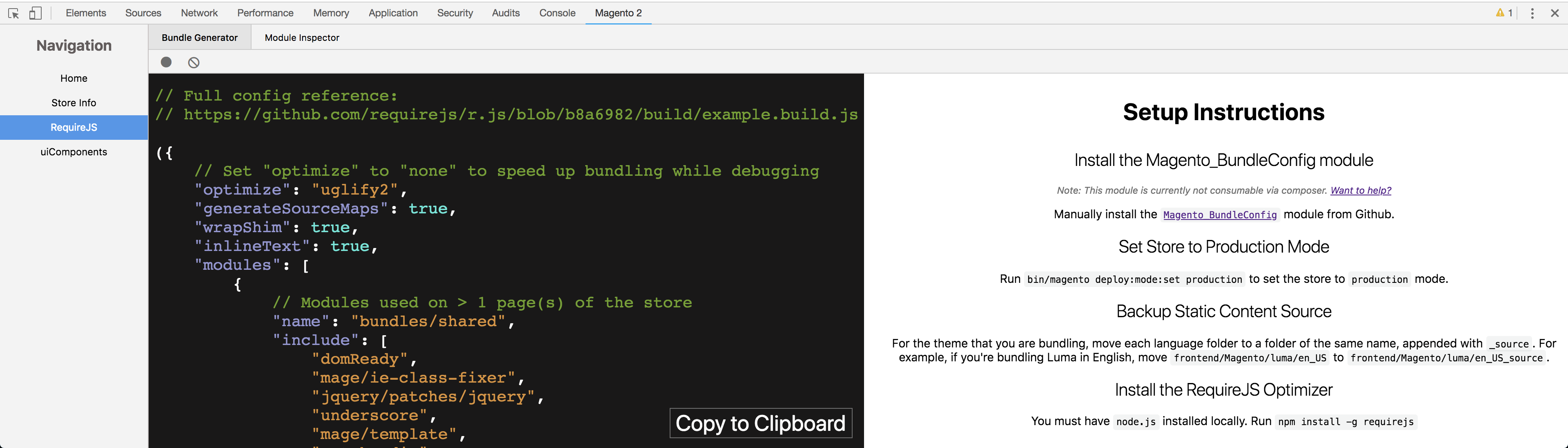
Task: Open the Magento_BundleConfig Github link
Action: coord(1220,215)
